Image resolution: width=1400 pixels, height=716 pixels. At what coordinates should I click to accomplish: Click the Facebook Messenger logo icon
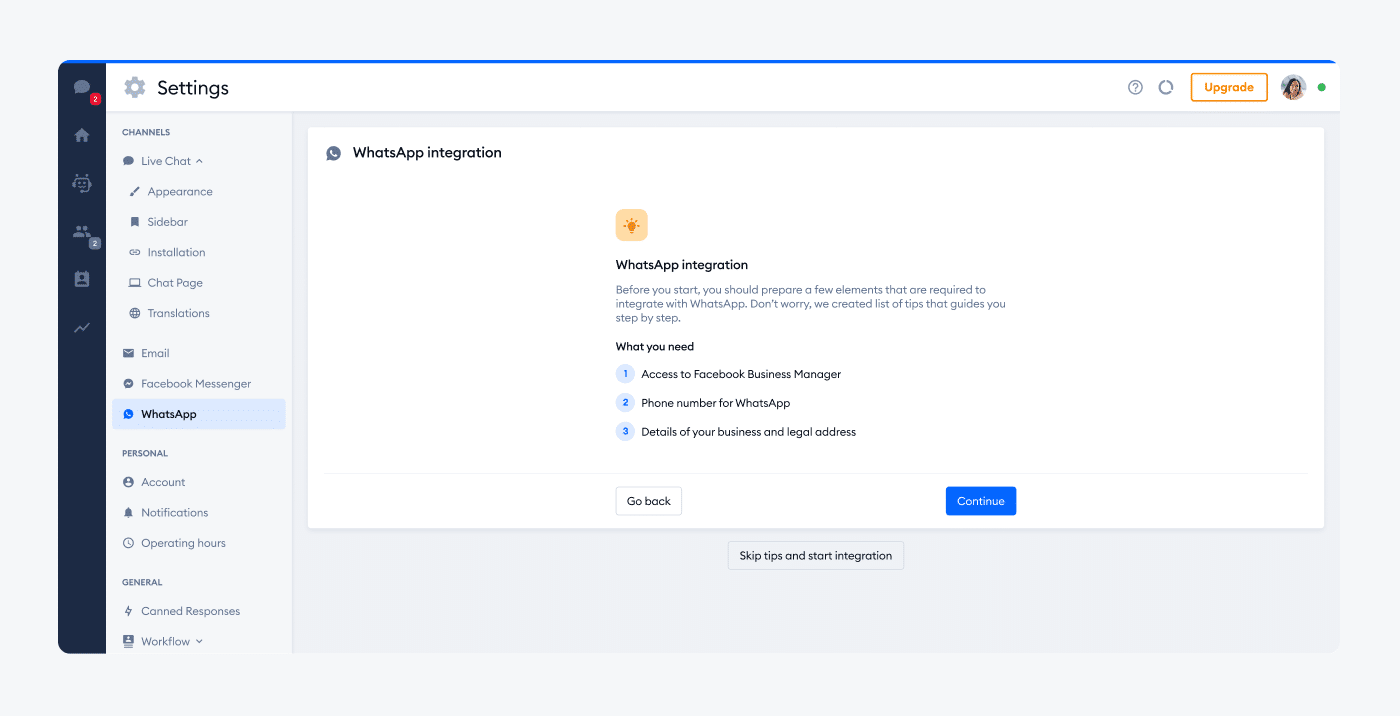(x=128, y=384)
